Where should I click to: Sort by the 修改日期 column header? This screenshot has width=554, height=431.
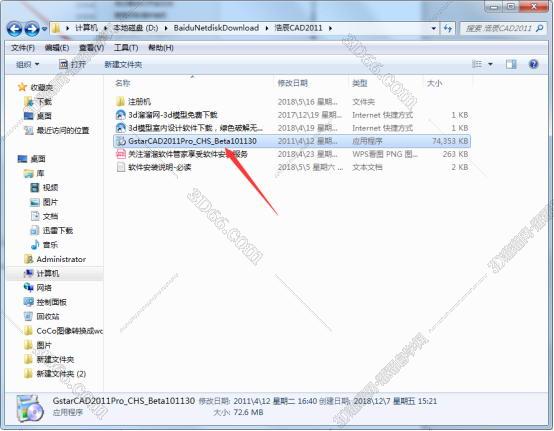293,83
